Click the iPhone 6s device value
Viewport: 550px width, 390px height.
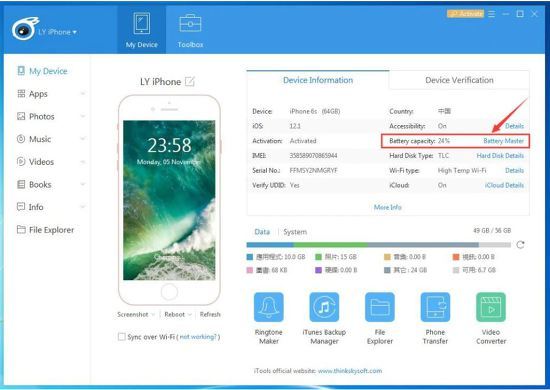pos(315,111)
